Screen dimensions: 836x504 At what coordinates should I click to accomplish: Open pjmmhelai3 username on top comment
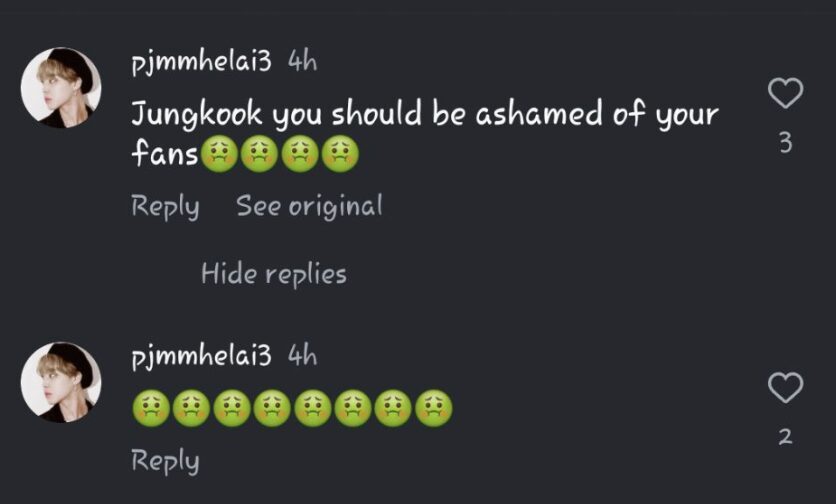point(201,62)
